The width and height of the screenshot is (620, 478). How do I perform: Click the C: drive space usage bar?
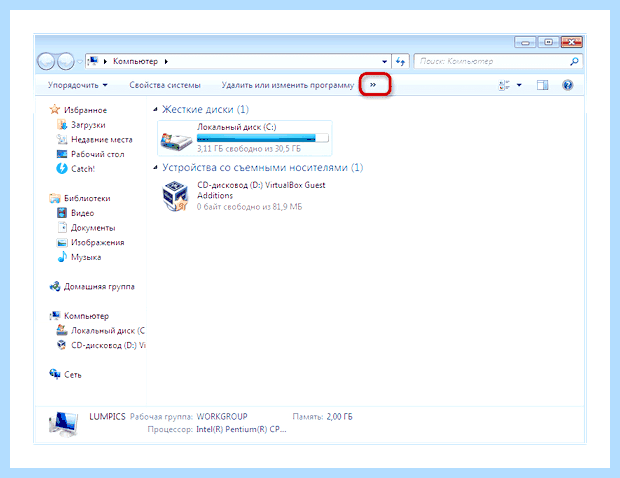coord(263,138)
